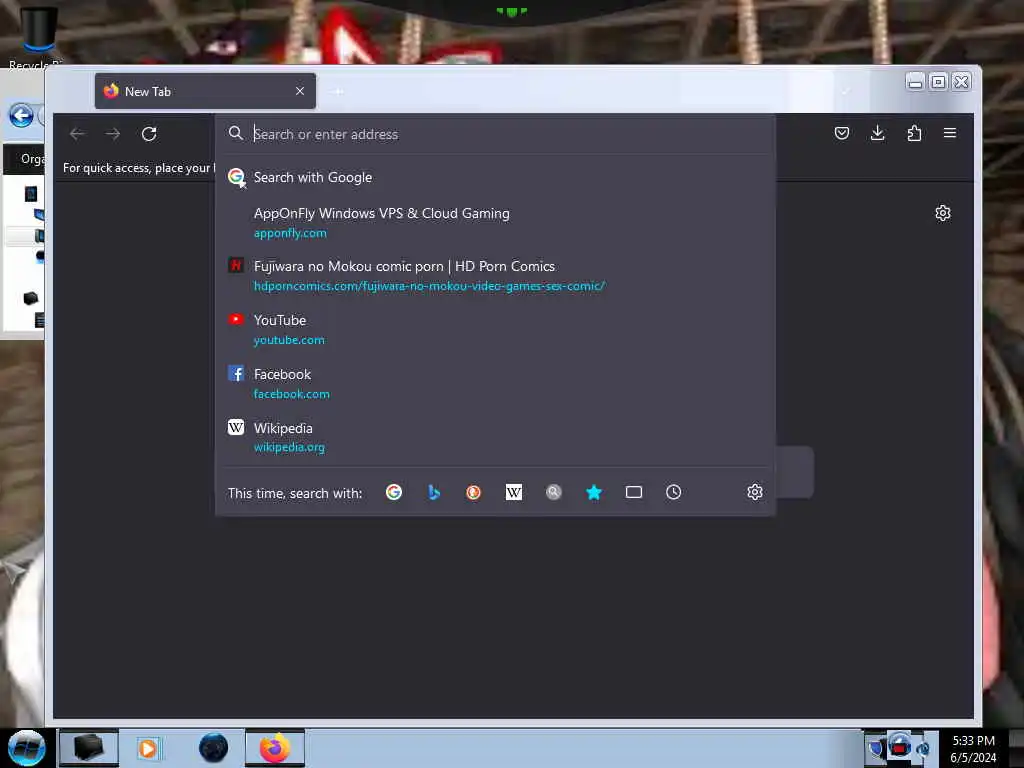This screenshot has width=1024, height=768.
Task: Go back one page in Firefox
Action: (x=77, y=134)
